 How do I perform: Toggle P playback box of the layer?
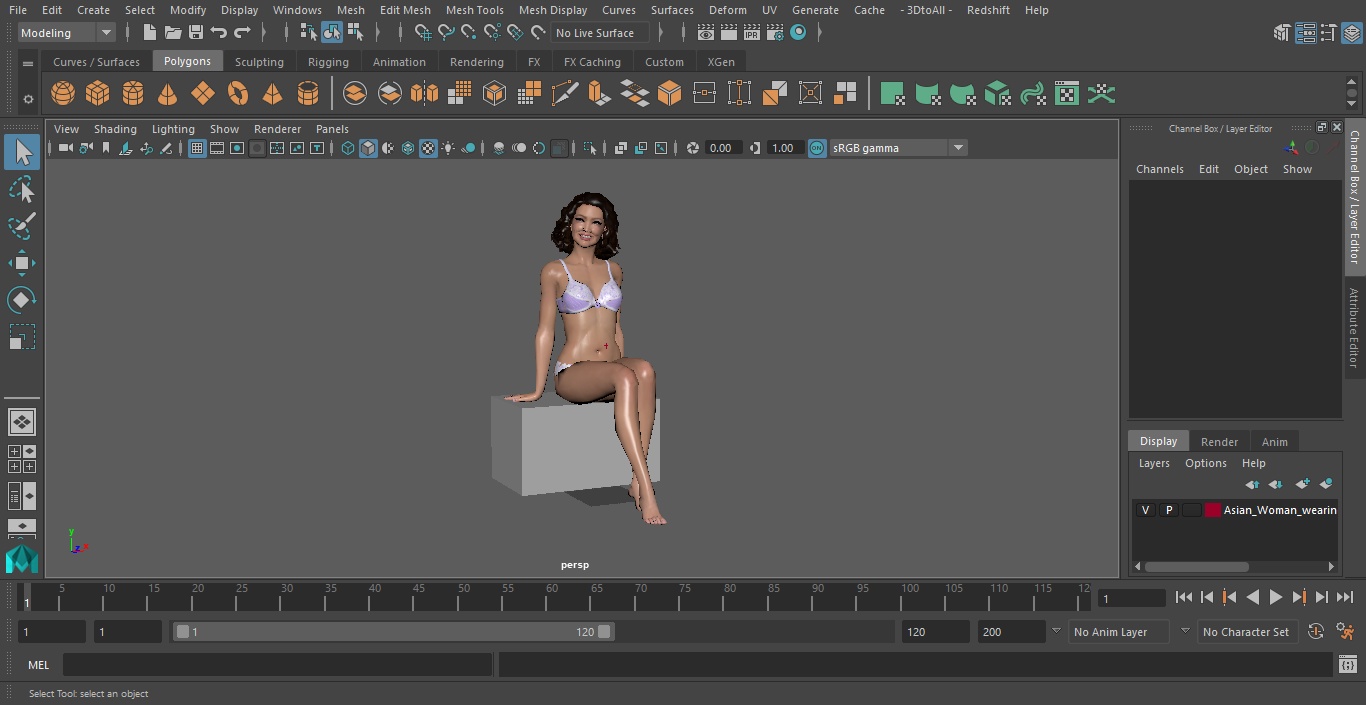[1169, 510]
